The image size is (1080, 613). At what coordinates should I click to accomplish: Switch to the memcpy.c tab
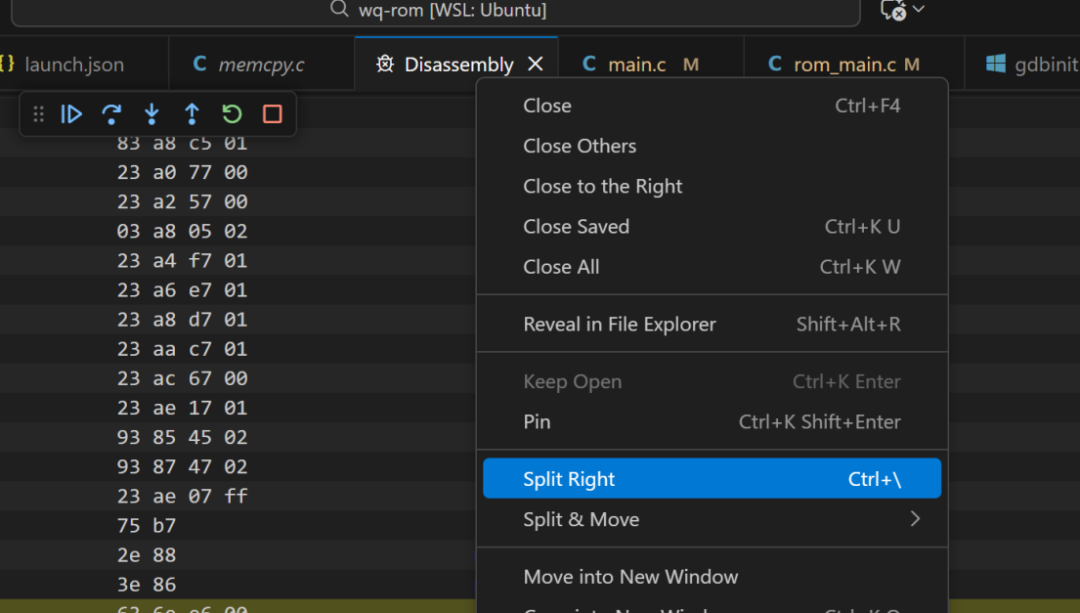(x=262, y=64)
